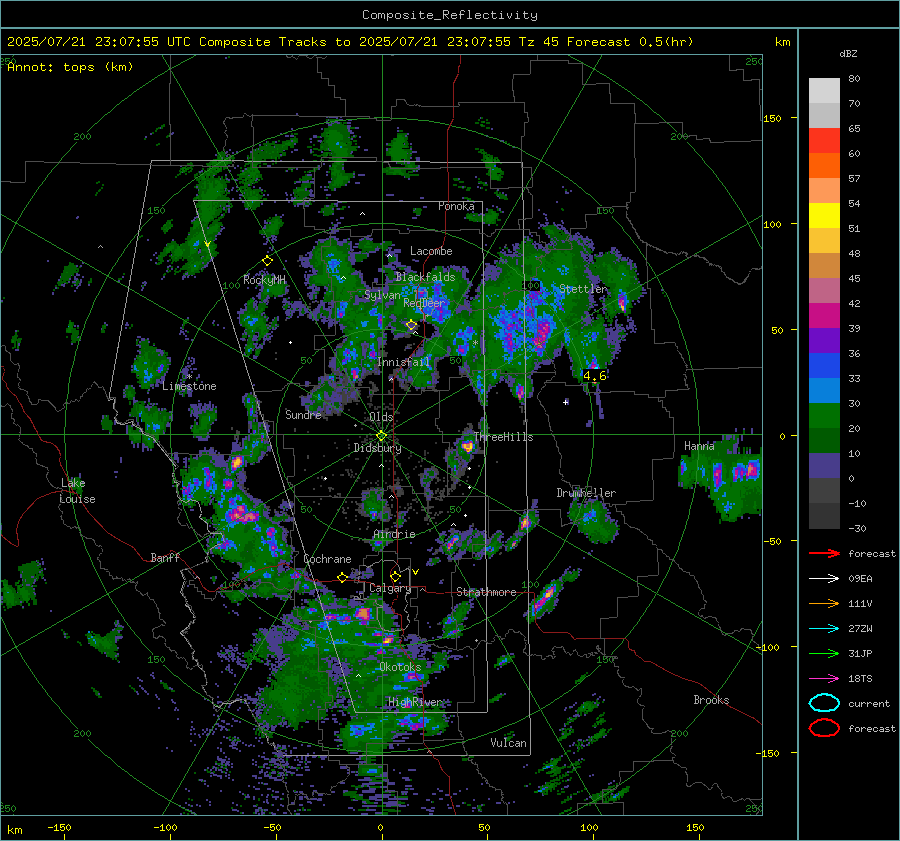Viewport: 900px width, 841px height.
Task: Click the ThreeHills city label
Action: click(x=503, y=437)
